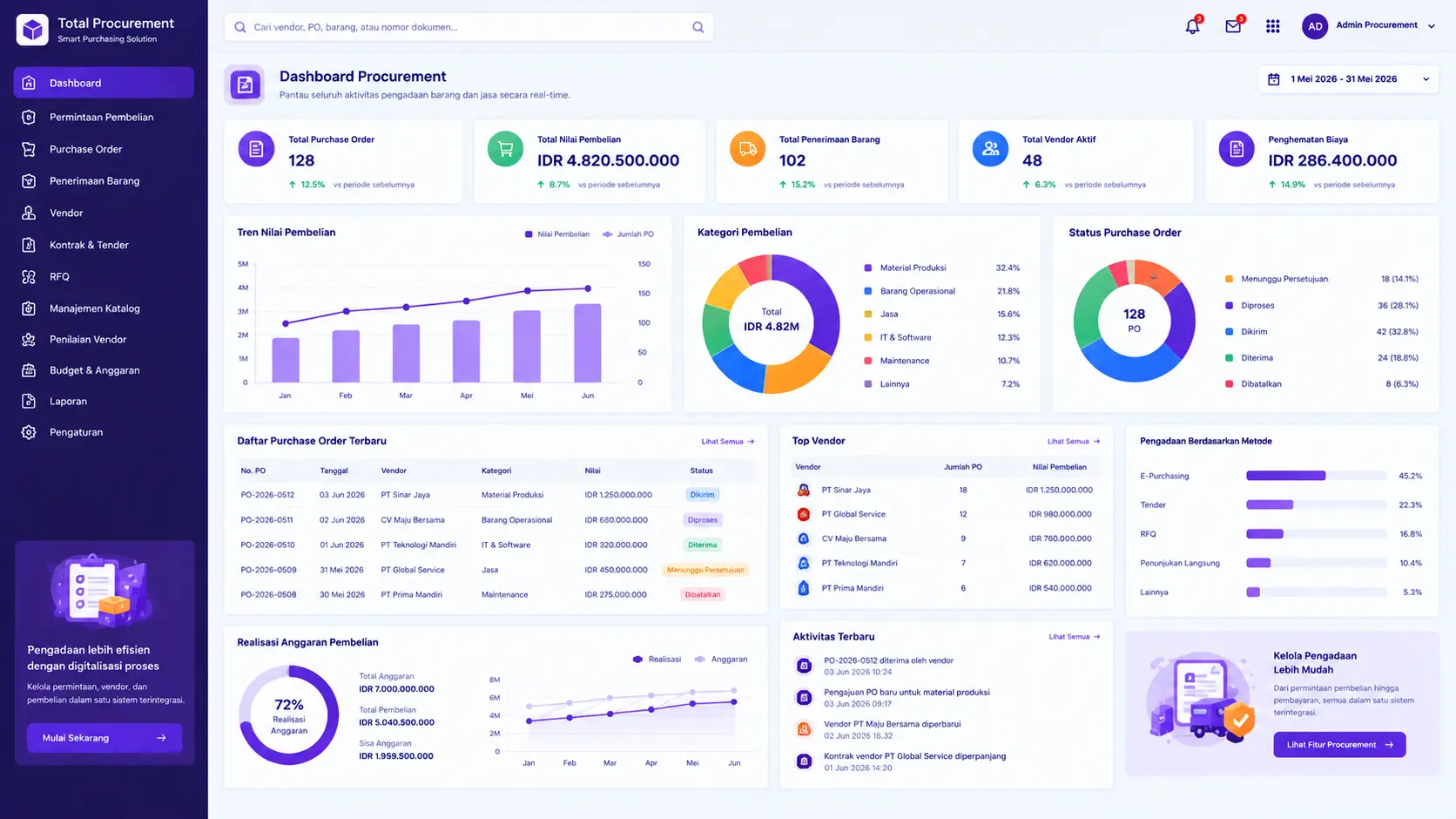Click the Jun bar in Tren Nilai Pembelian chart

pyautogui.click(x=588, y=342)
